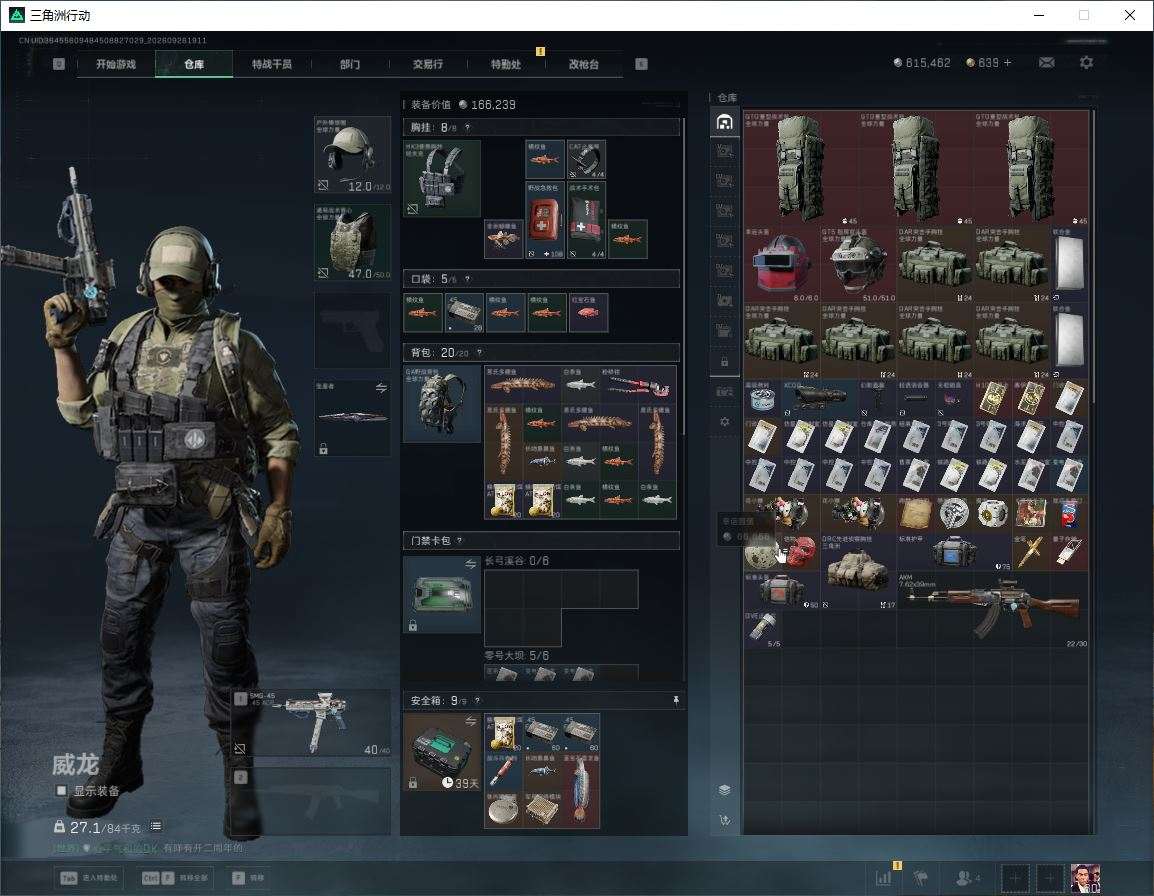
Task: Click the sort icon at warehouse sidebar bottom
Action: click(x=724, y=819)
